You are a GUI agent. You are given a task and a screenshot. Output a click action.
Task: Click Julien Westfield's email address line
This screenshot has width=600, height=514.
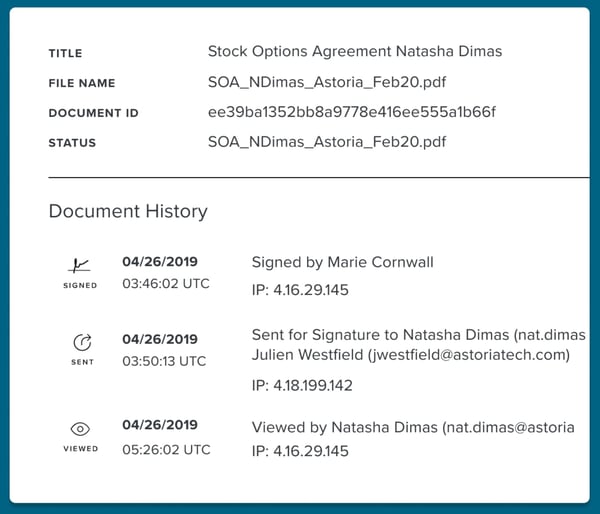tap(410, 355)
